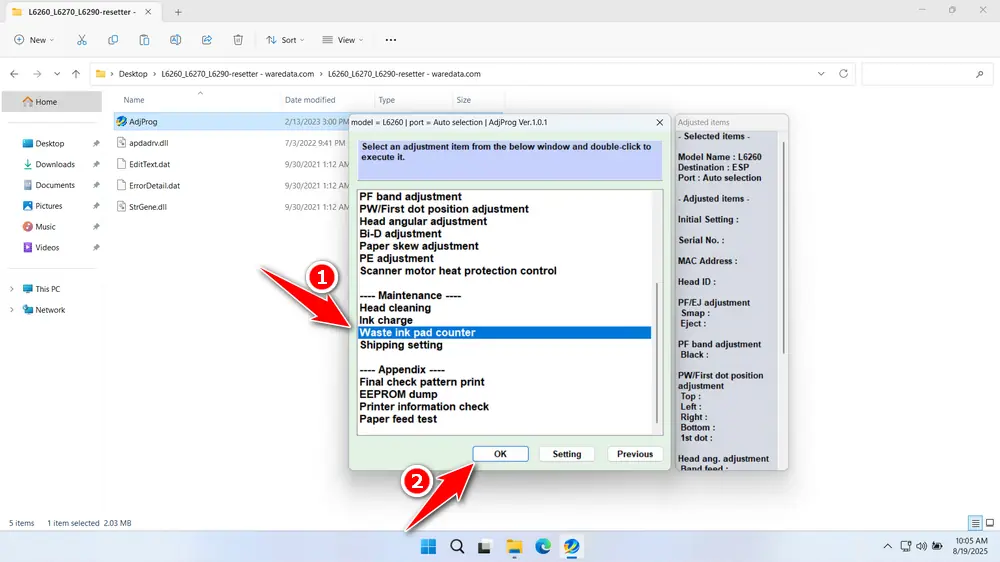Click the adjustment list vertical scrollbar
The image size is (1000, 562).
click(657, 350)
